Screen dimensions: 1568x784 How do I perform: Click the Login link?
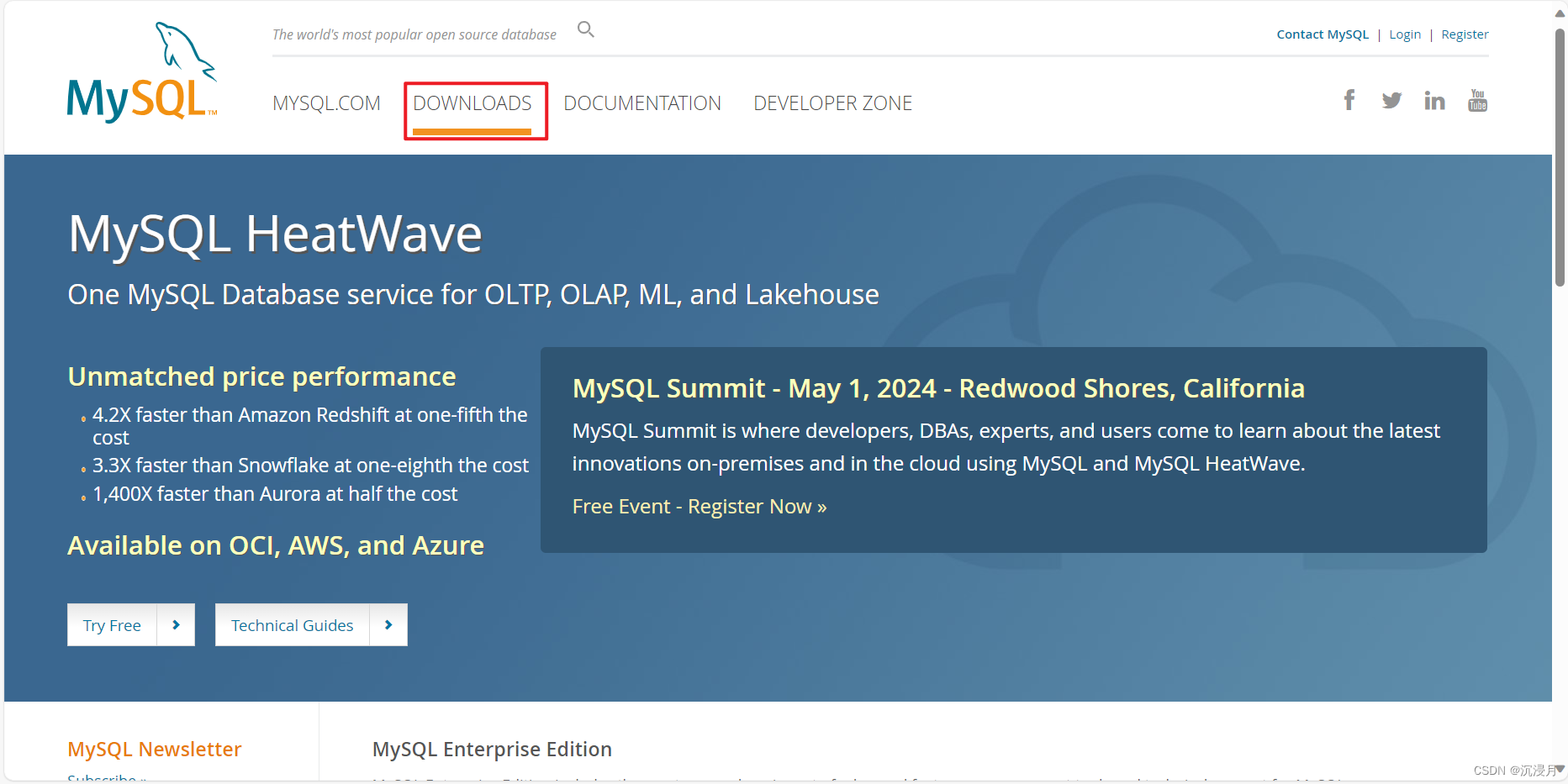coord(1405,34)
